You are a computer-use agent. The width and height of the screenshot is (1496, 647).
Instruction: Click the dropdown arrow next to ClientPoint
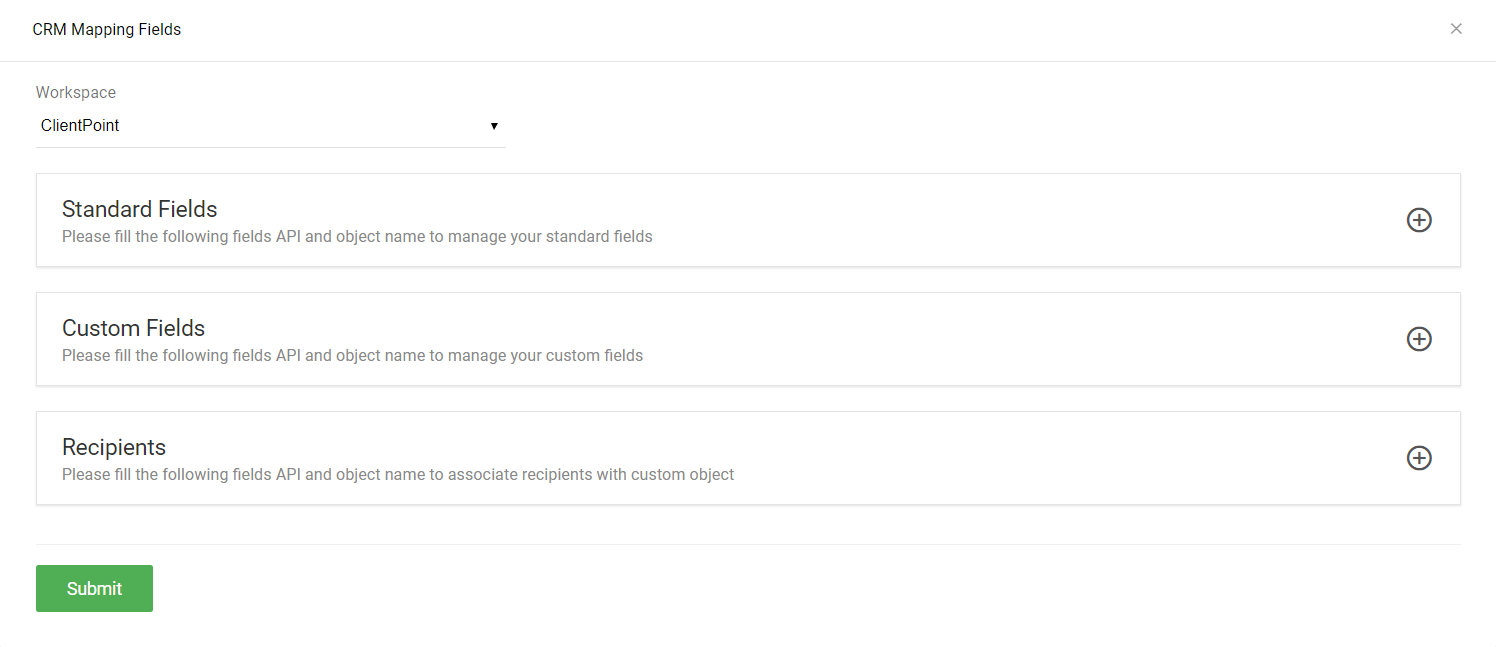494,125
